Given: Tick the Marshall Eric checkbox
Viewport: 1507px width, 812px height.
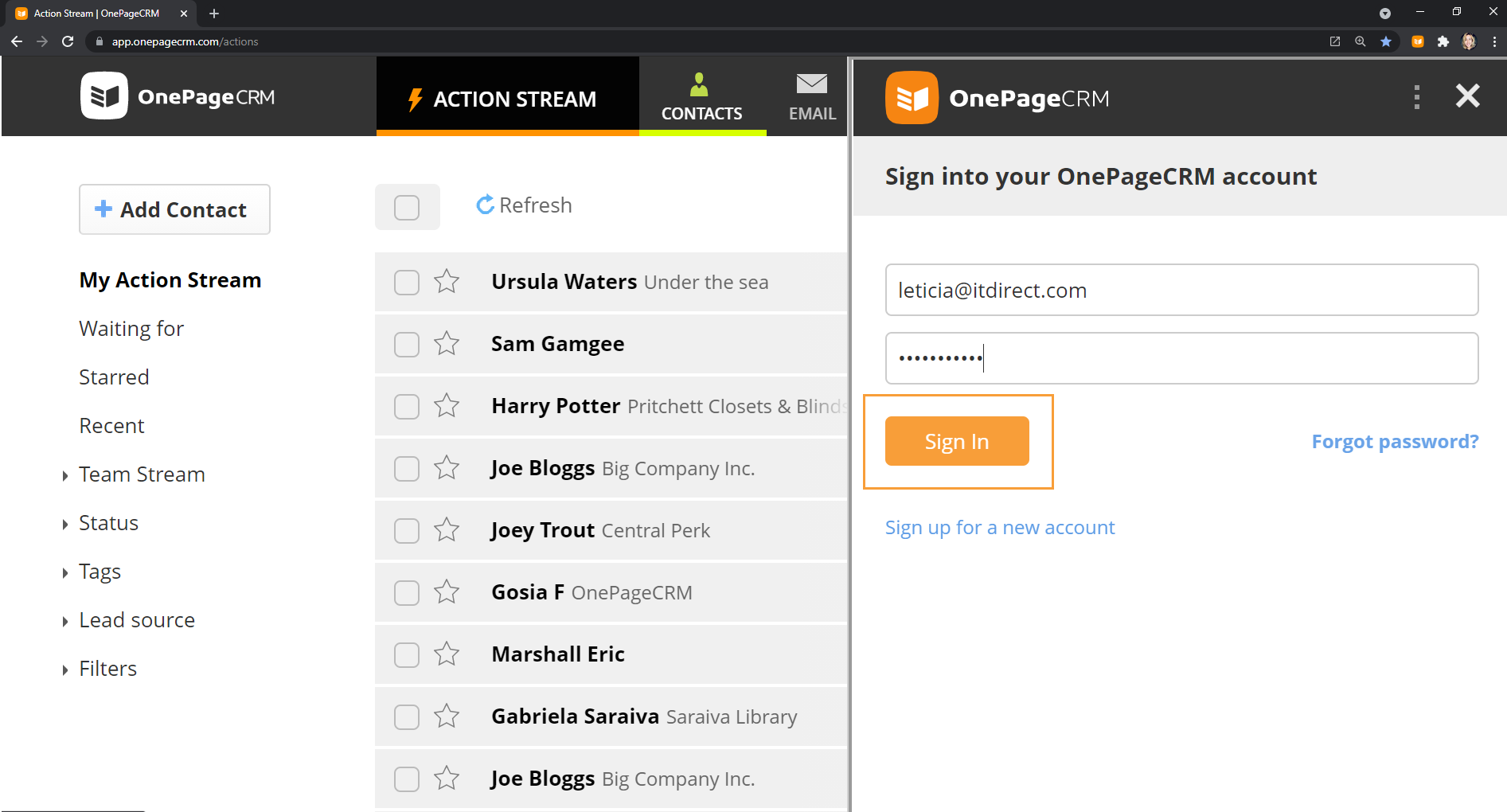Looking at the screenshot, I should pyautogui.click(x=407, y=654).
